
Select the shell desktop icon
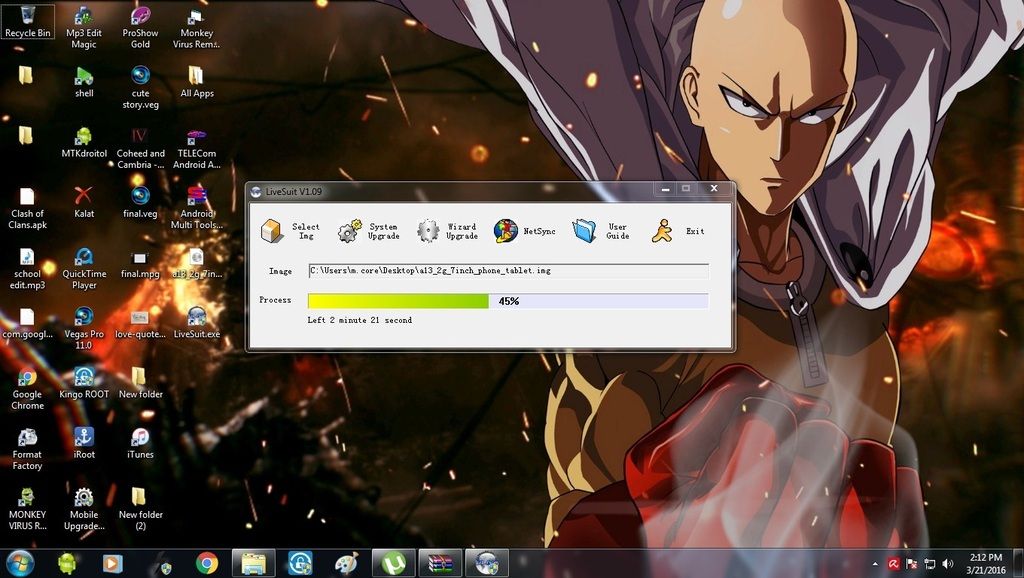[84, 82]
